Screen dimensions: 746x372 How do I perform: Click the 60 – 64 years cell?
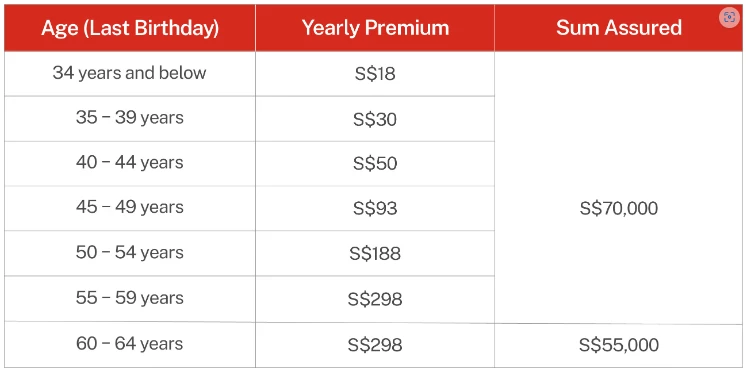pos(129,344)
